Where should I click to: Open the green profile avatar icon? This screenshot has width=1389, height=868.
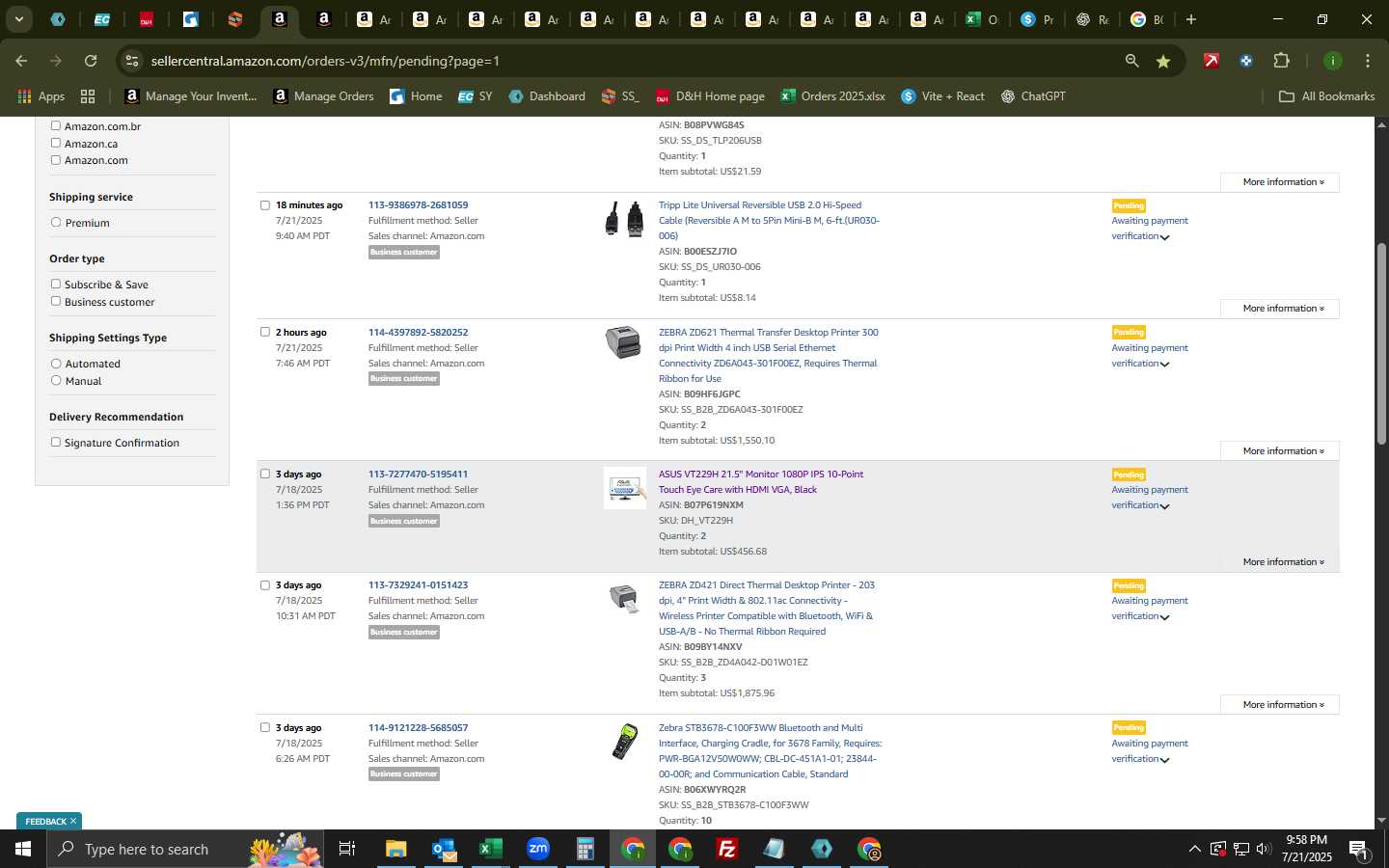point(1332,61)
